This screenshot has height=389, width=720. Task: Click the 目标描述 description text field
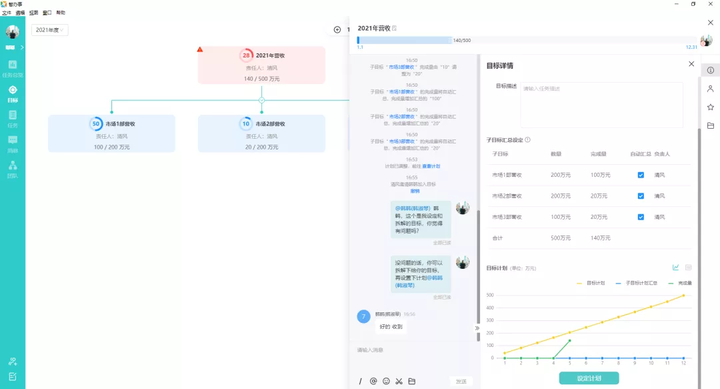(602, 105)
